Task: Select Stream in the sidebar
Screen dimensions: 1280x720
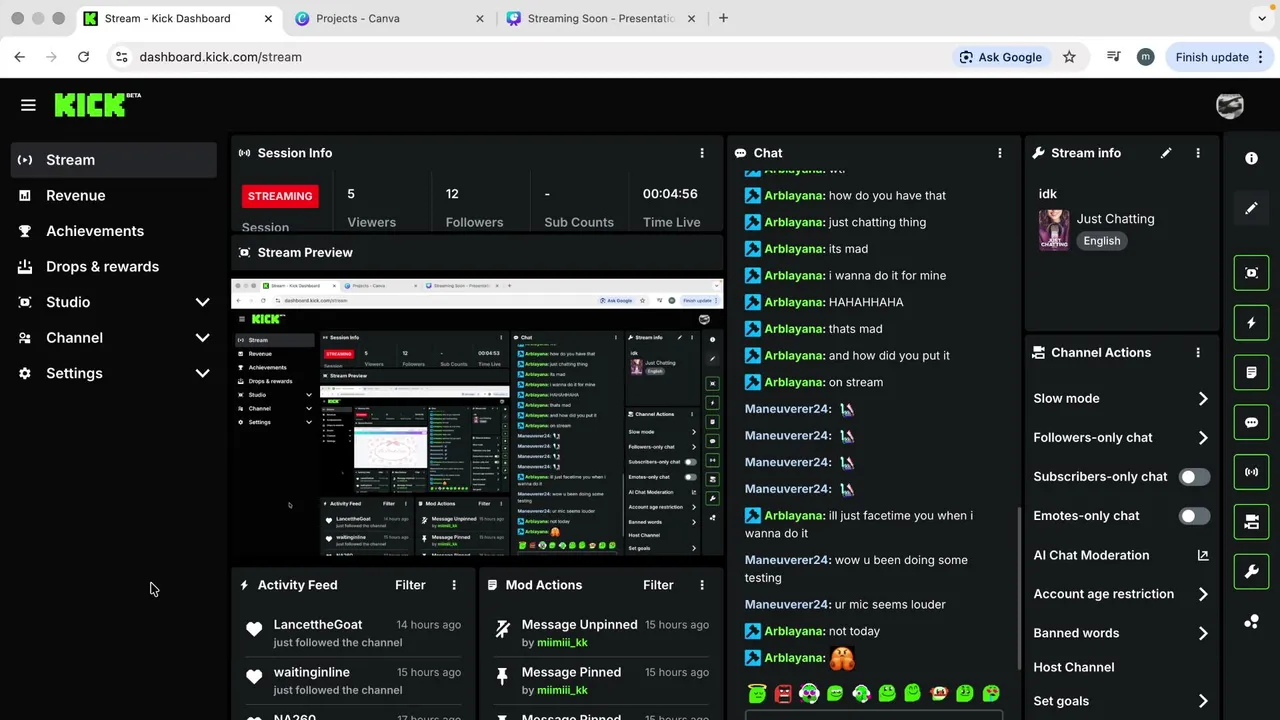Action: coord(114,160)
